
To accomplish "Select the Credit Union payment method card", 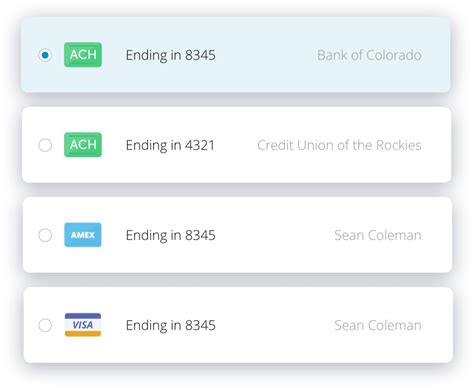I will tap(237, 145).
